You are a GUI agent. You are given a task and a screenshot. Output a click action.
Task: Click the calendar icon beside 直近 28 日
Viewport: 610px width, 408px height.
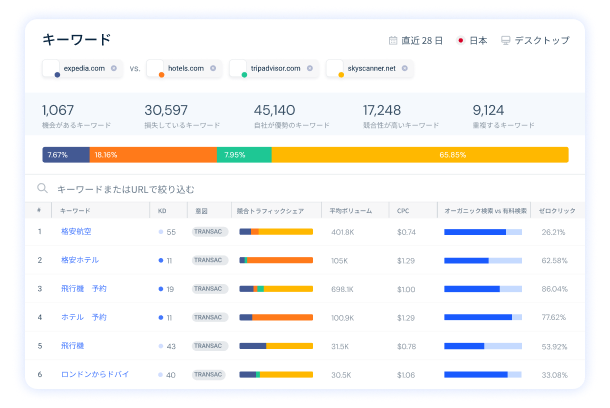[393, 41]
